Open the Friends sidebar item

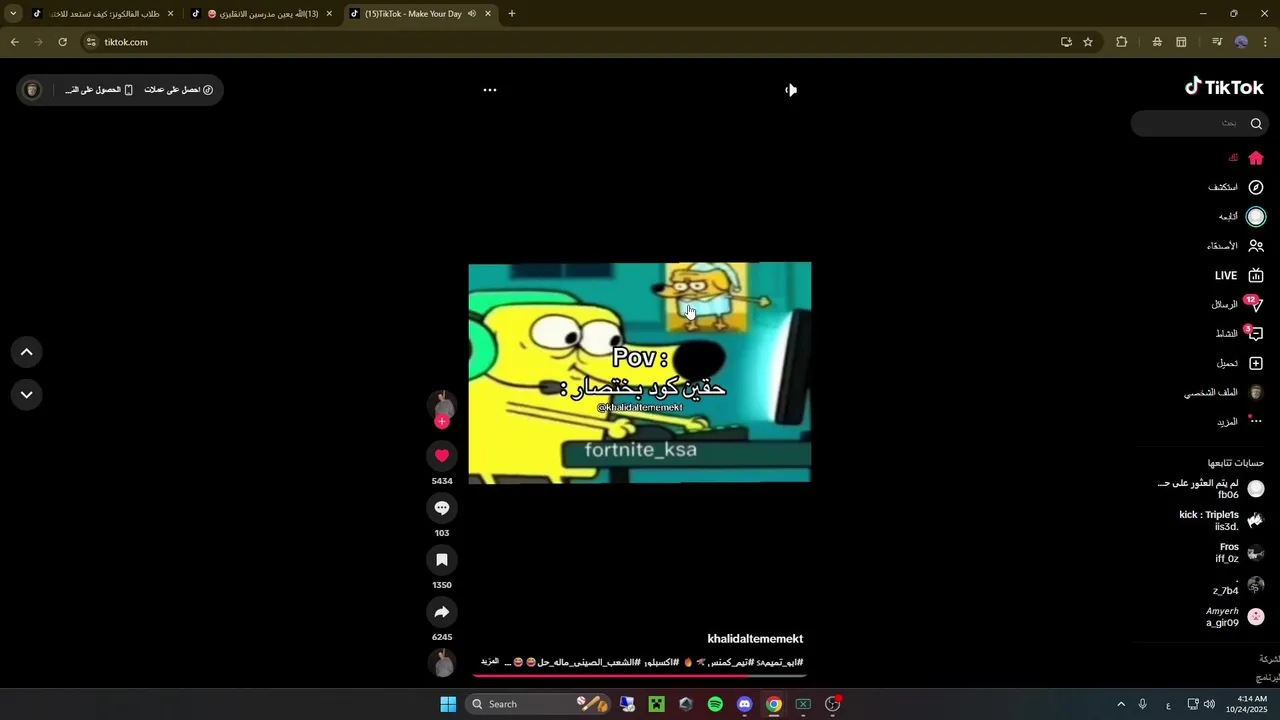coord(1237,246)
